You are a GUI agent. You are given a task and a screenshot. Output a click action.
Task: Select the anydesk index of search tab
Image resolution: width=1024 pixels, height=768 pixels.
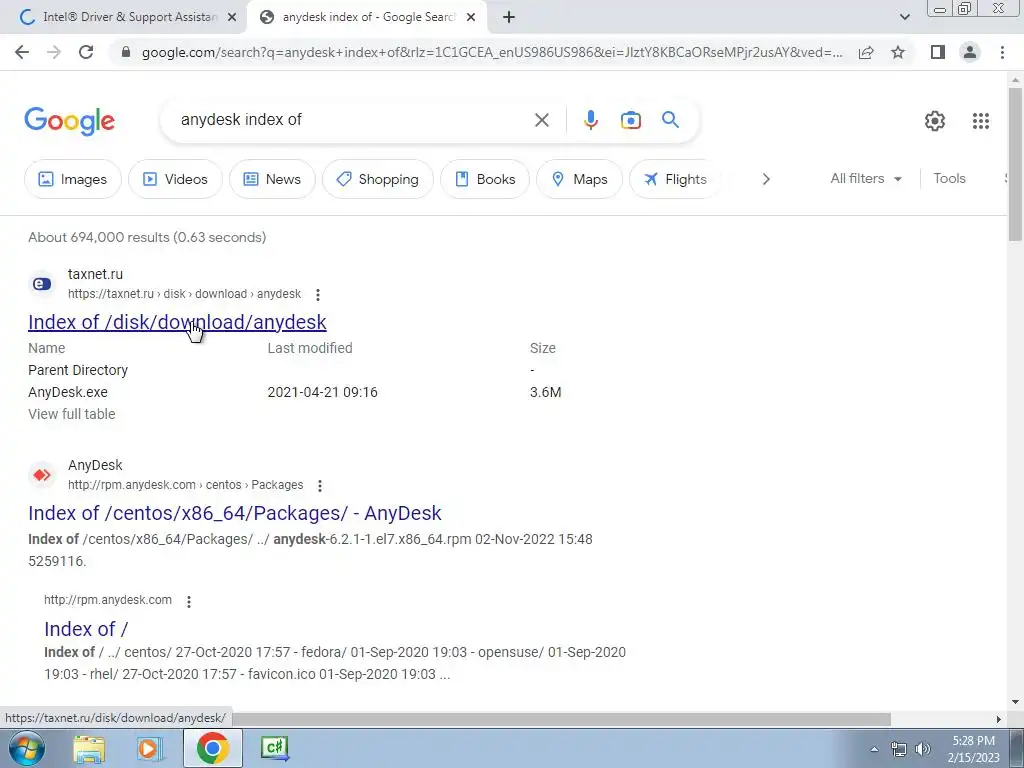368,18
